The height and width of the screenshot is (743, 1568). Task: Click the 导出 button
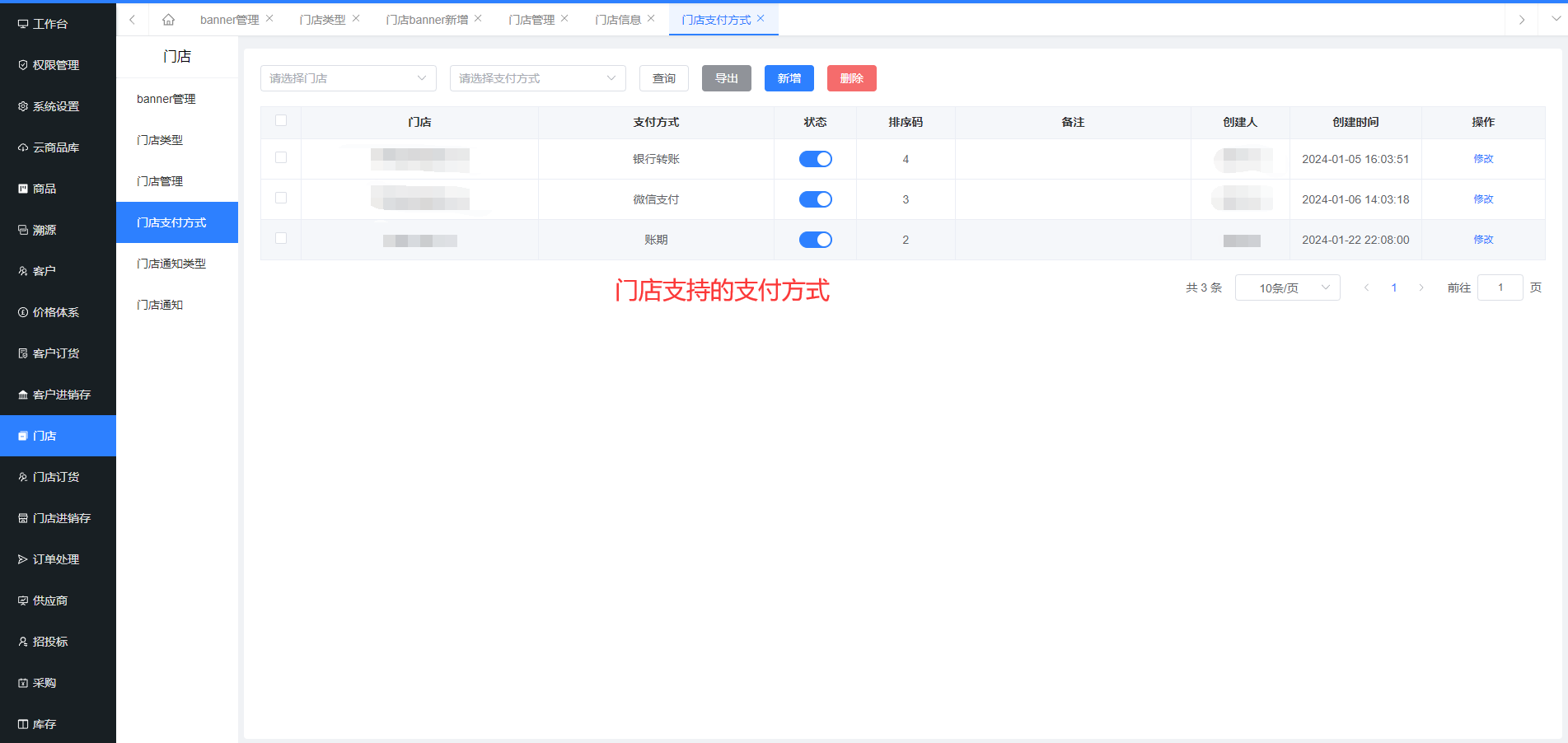pyautogui.click(x=727, y=78)
